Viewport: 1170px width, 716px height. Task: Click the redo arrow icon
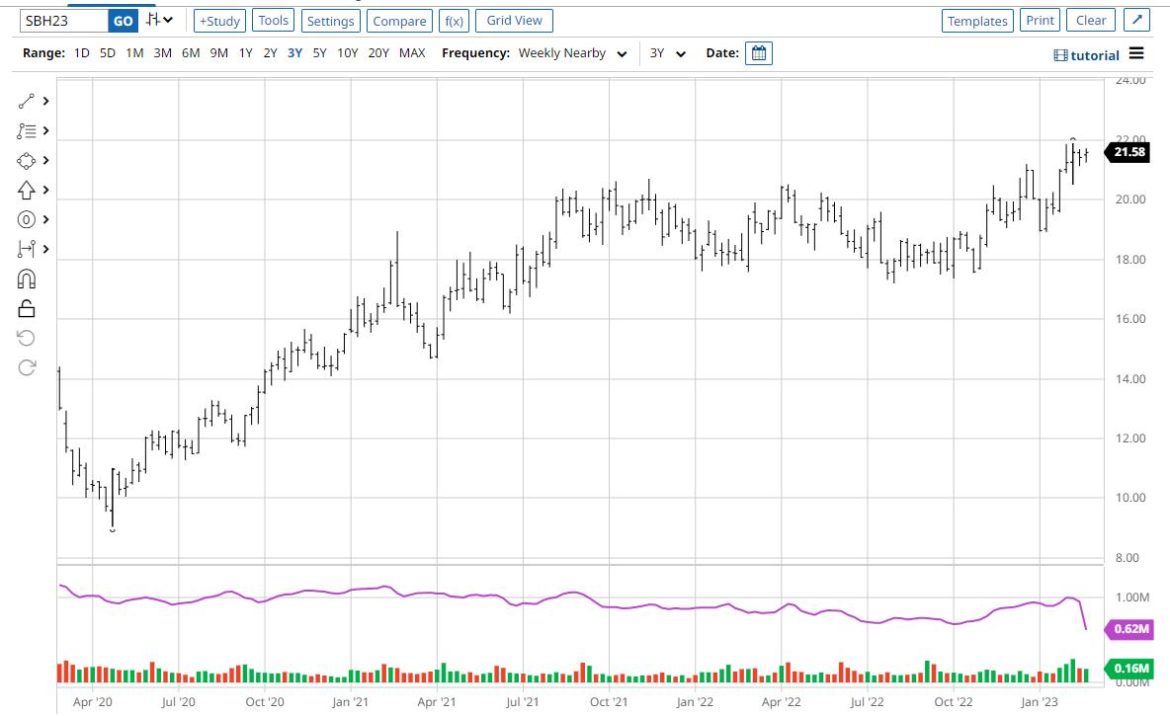click(x=27, y=367)
